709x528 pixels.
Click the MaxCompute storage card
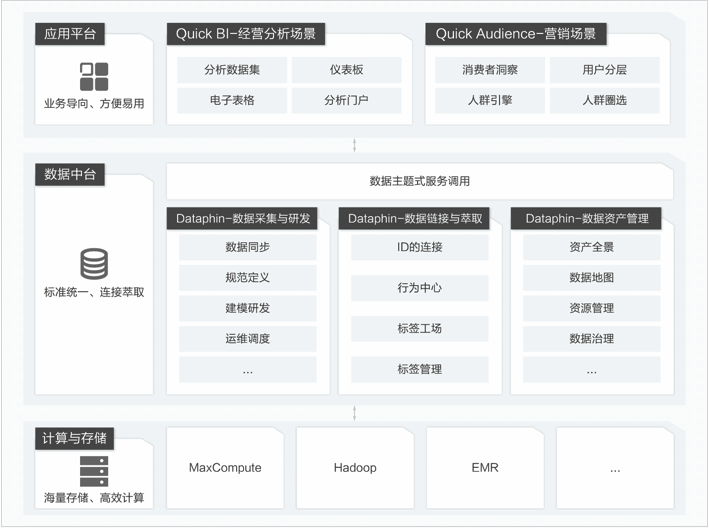(225, 468)
